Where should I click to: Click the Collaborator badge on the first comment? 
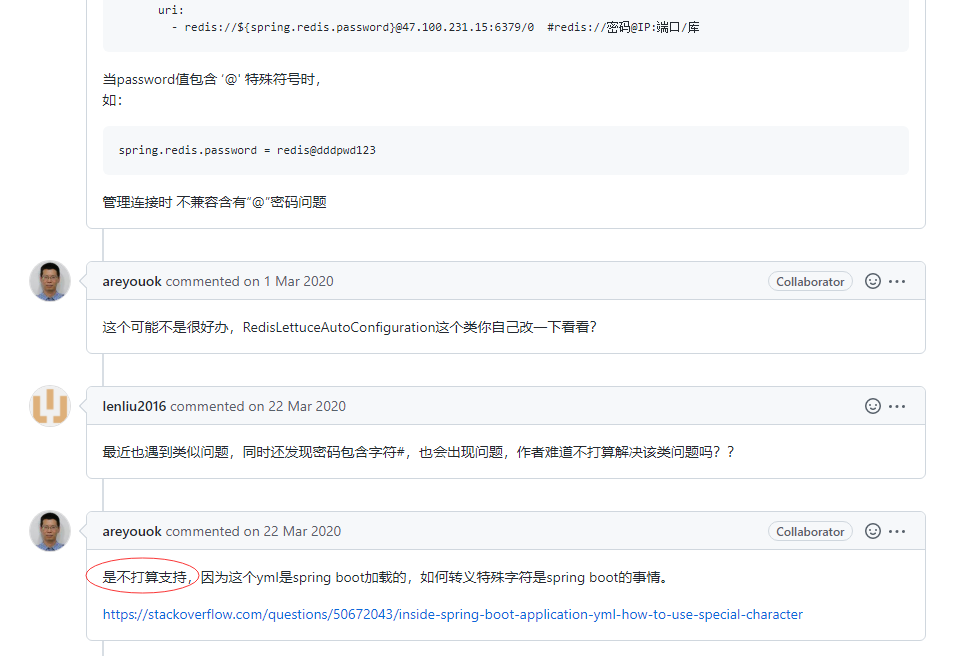(810, 281)
